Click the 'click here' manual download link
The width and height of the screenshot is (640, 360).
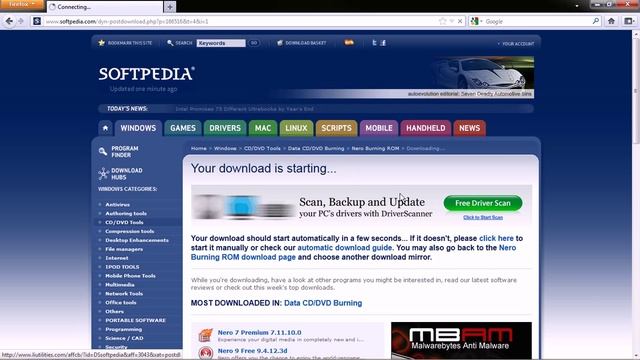tap(496, 238)
